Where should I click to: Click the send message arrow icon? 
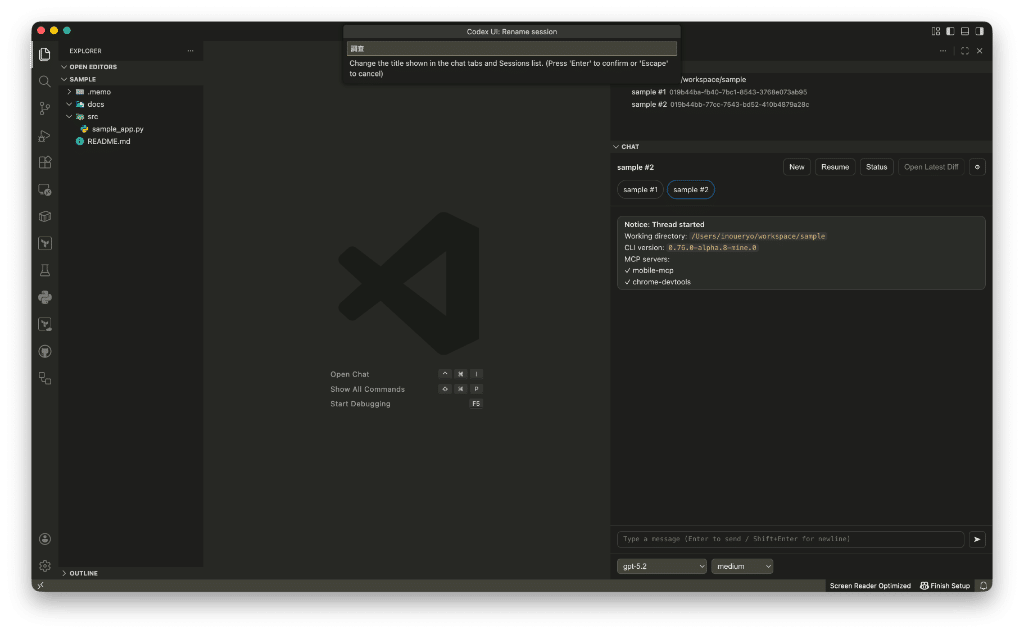[977, 539]
